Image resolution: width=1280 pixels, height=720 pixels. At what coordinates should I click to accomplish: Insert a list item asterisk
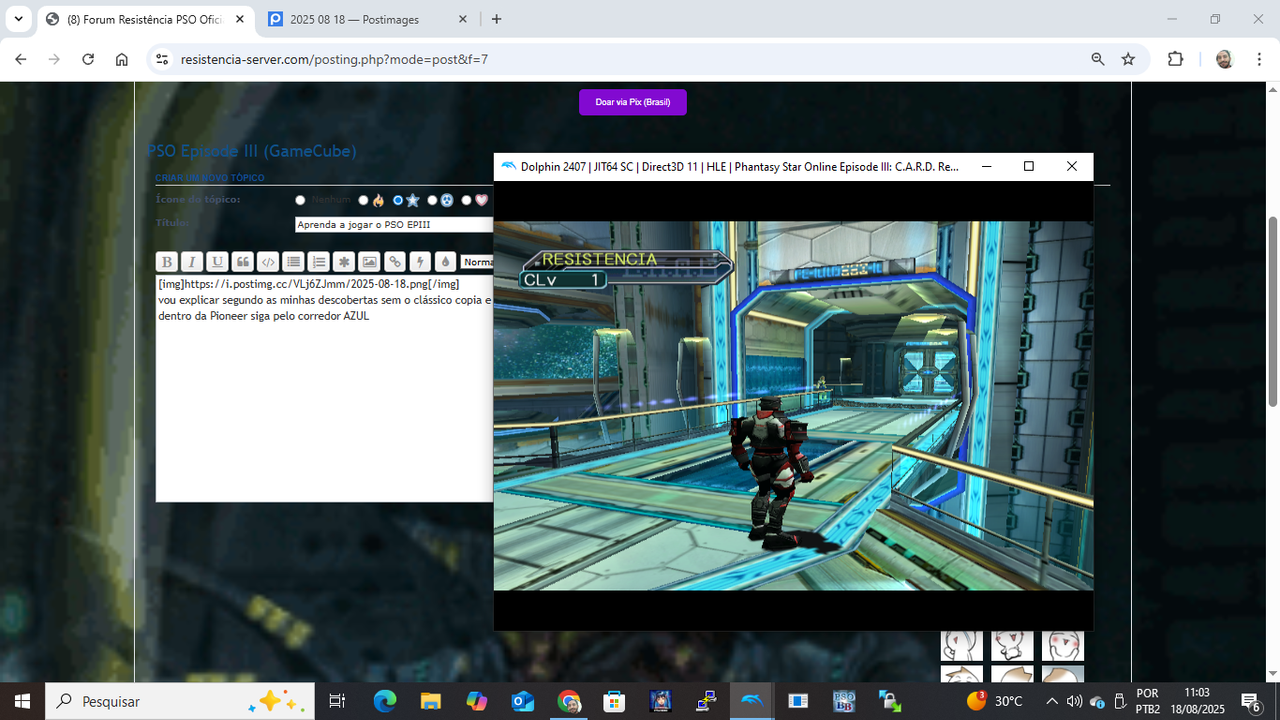344,262
